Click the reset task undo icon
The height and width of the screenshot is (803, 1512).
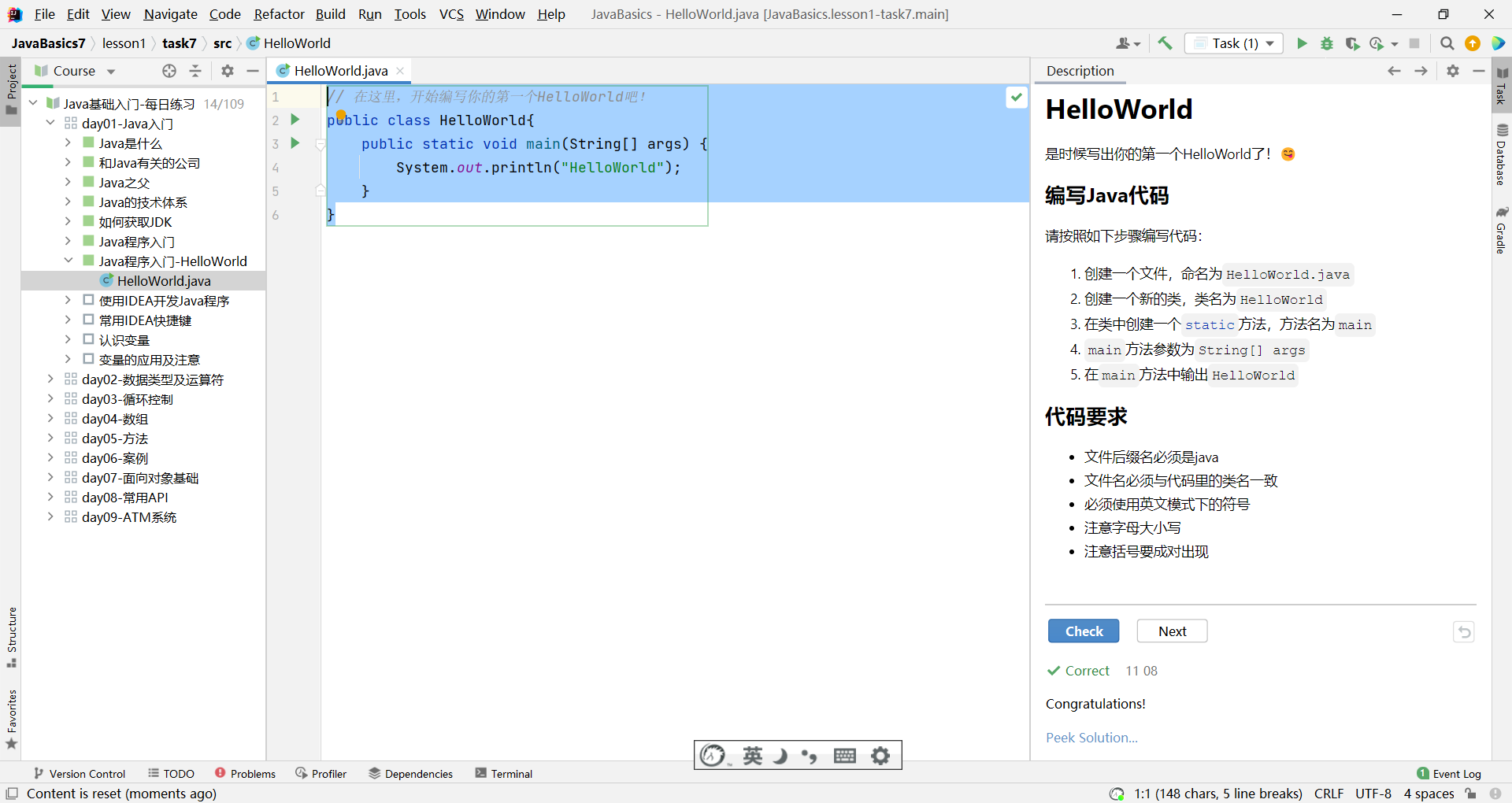pyautogui.click(x=1464, y=631)
